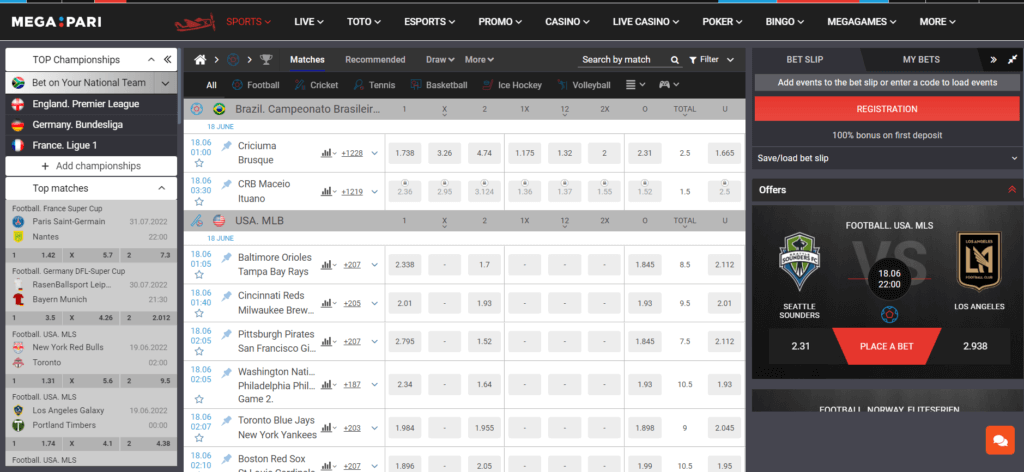Open statistics icon for Criciuma Brusque
This screenshot has width=1024, height=472.
click(x=327, y=153)
